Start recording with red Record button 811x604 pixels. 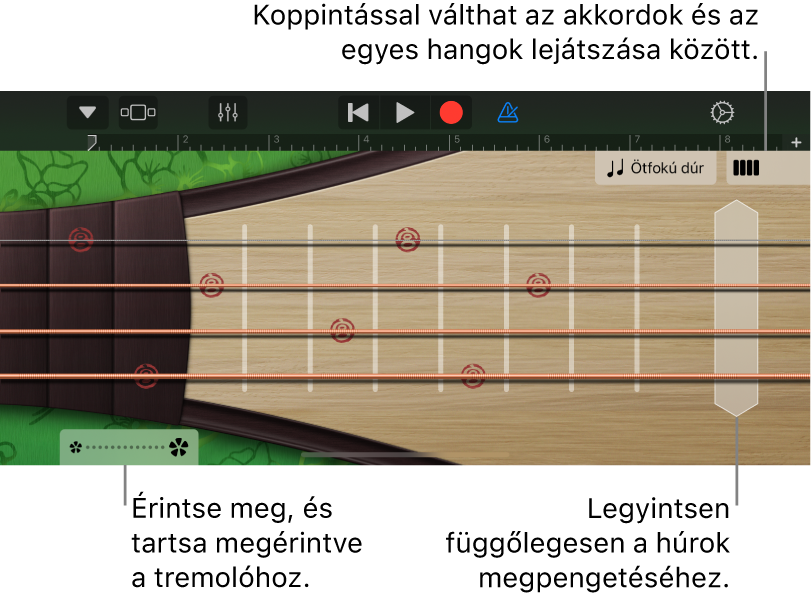pyautogui.click(x=451, y=112)
